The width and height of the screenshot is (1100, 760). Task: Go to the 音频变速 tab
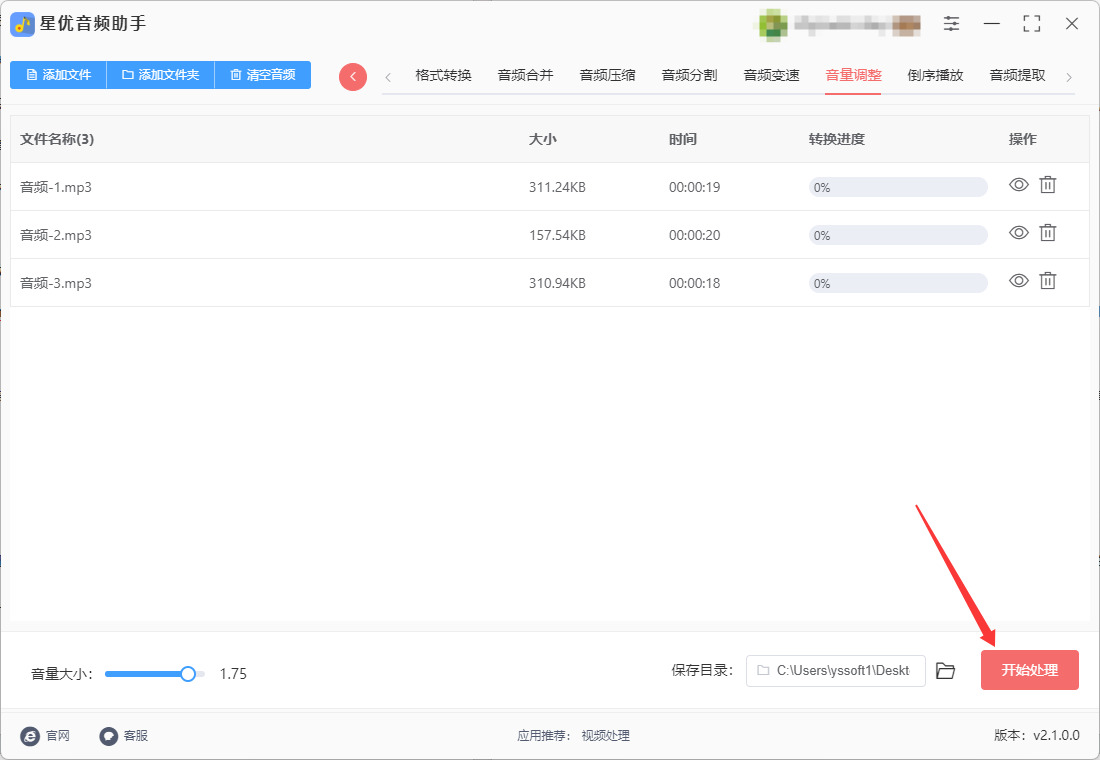click(772, 75)
